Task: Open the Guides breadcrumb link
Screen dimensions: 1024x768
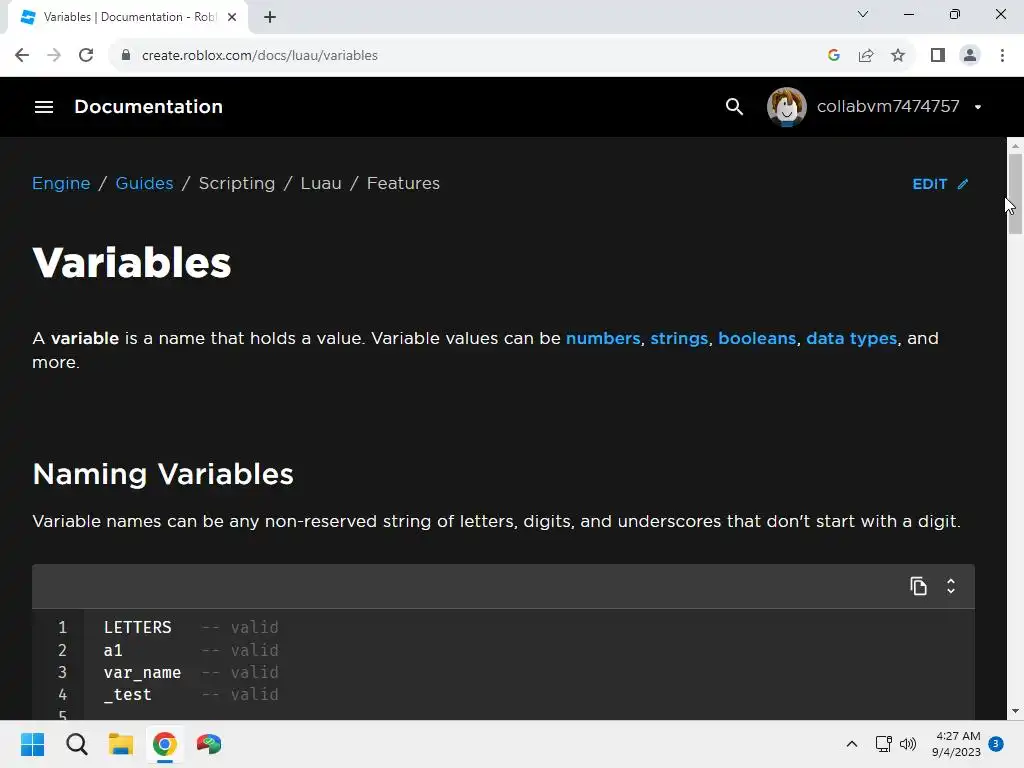Action: coord(144,184)
